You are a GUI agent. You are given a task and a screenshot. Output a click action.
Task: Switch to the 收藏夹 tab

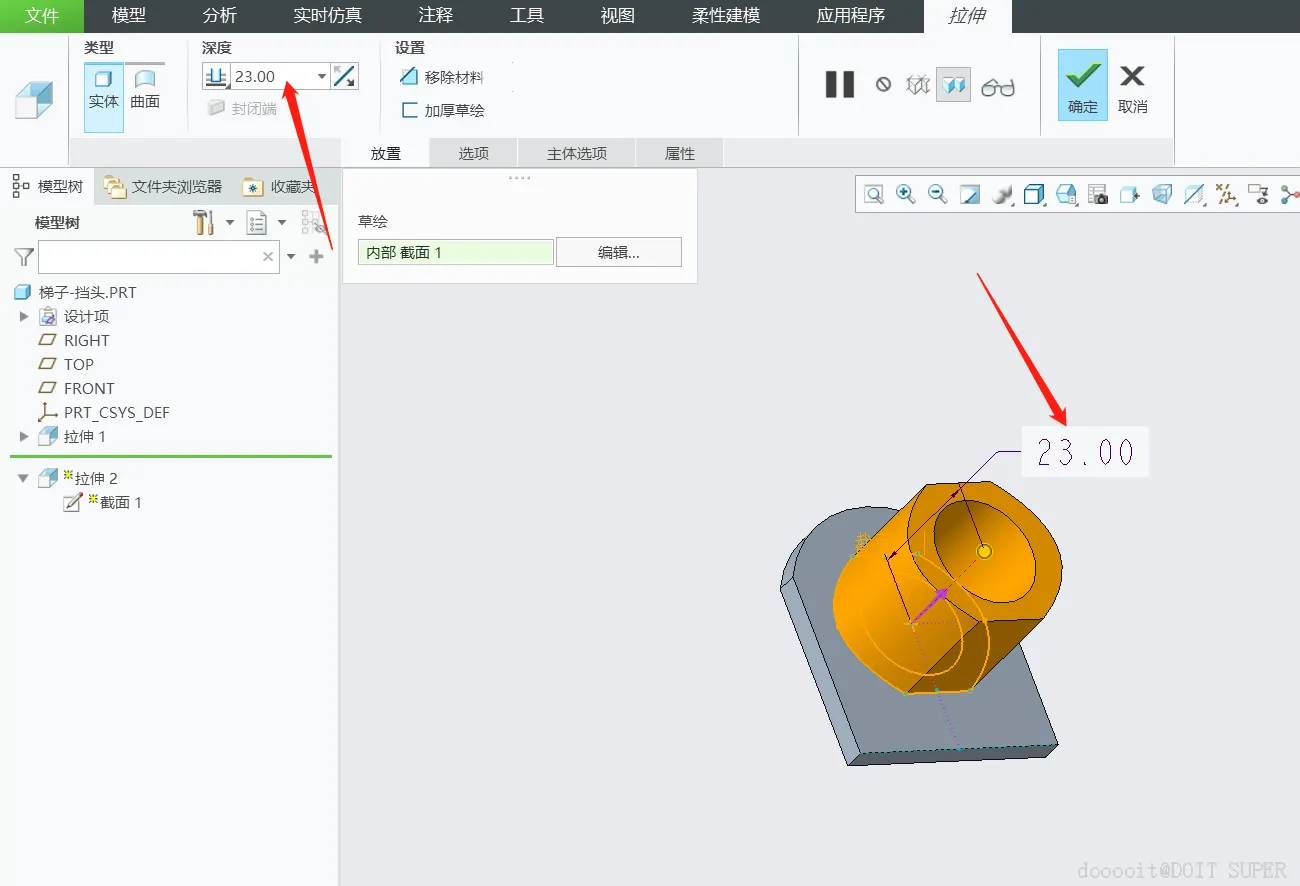tap(279, 186)
